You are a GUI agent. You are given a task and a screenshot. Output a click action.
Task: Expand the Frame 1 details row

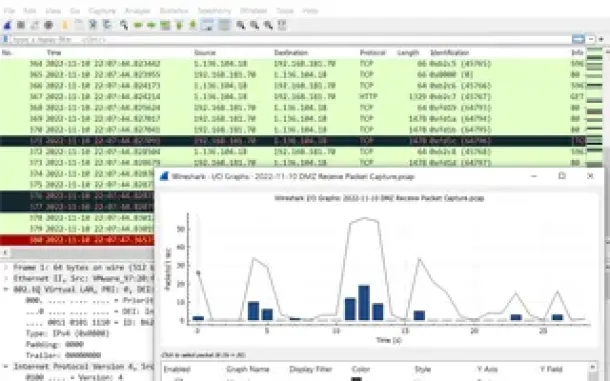[x=5, y=268]
